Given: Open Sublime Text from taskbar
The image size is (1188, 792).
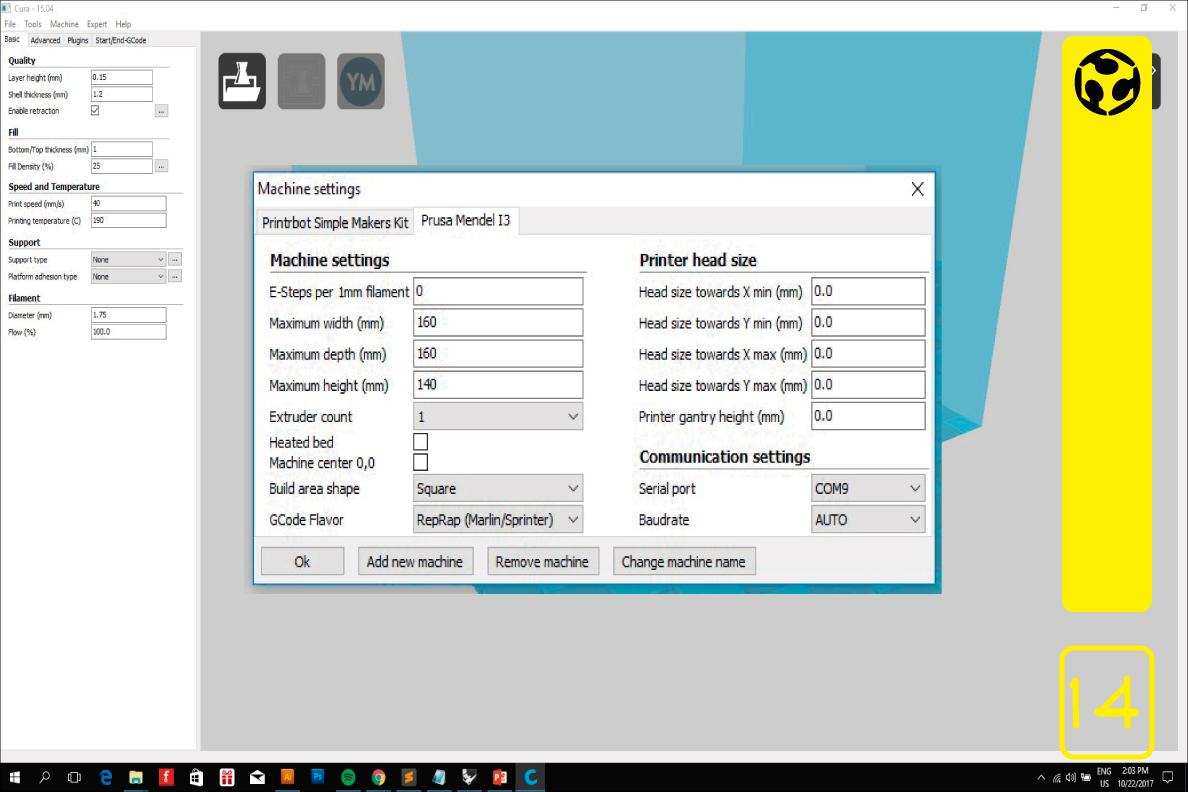Looking at the screenshot, I should tap(408, 777).
